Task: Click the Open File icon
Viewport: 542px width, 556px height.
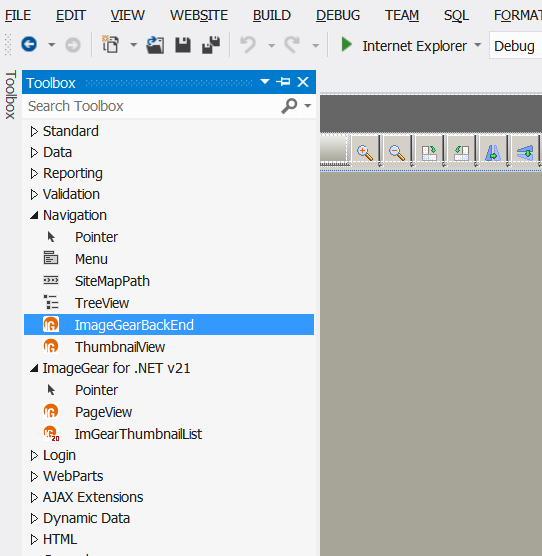Action: coord(155,45)
